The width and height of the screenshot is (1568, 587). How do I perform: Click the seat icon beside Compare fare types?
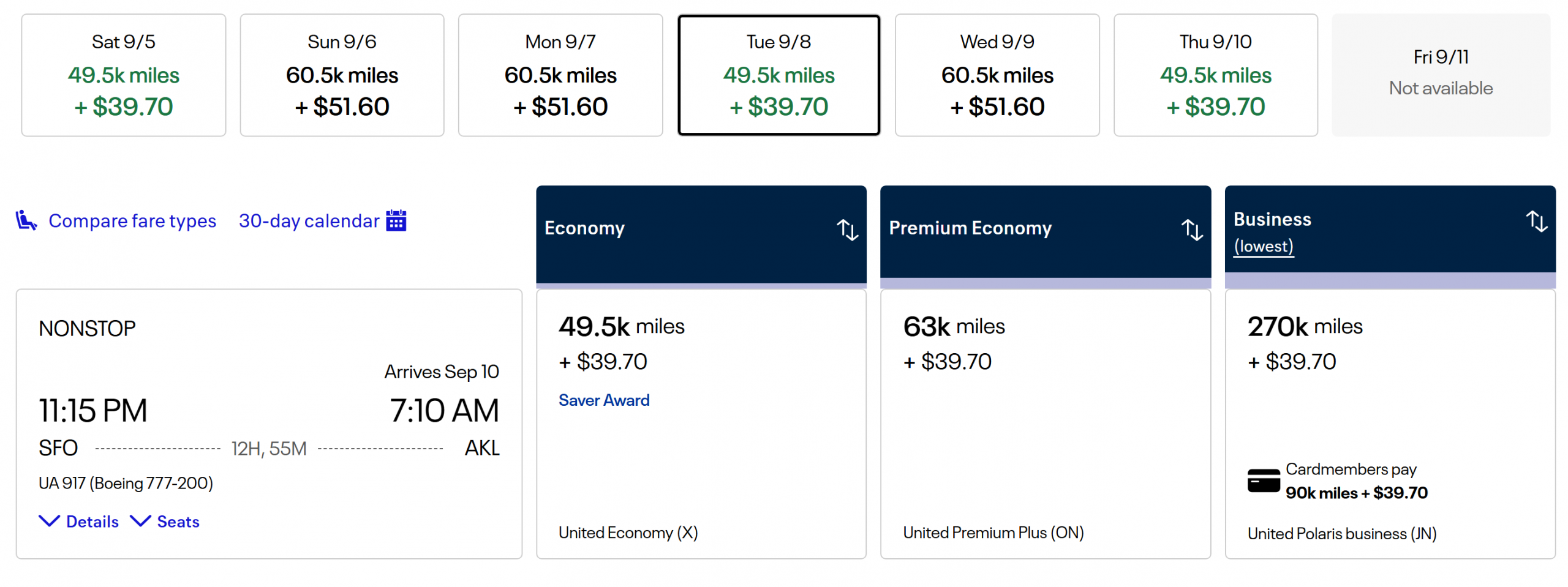[26, 220]
